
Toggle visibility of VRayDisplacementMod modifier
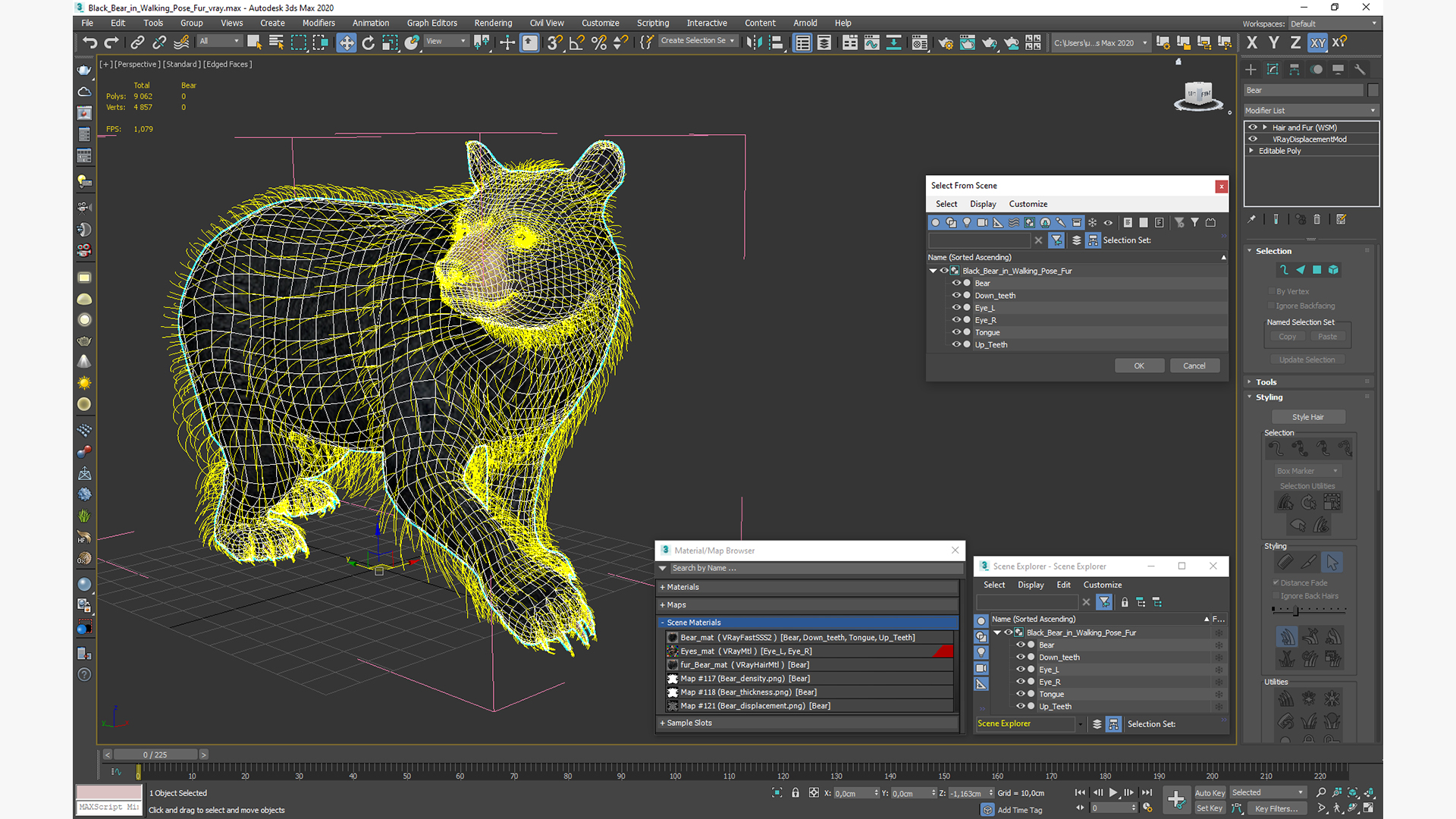(1253, 139)
